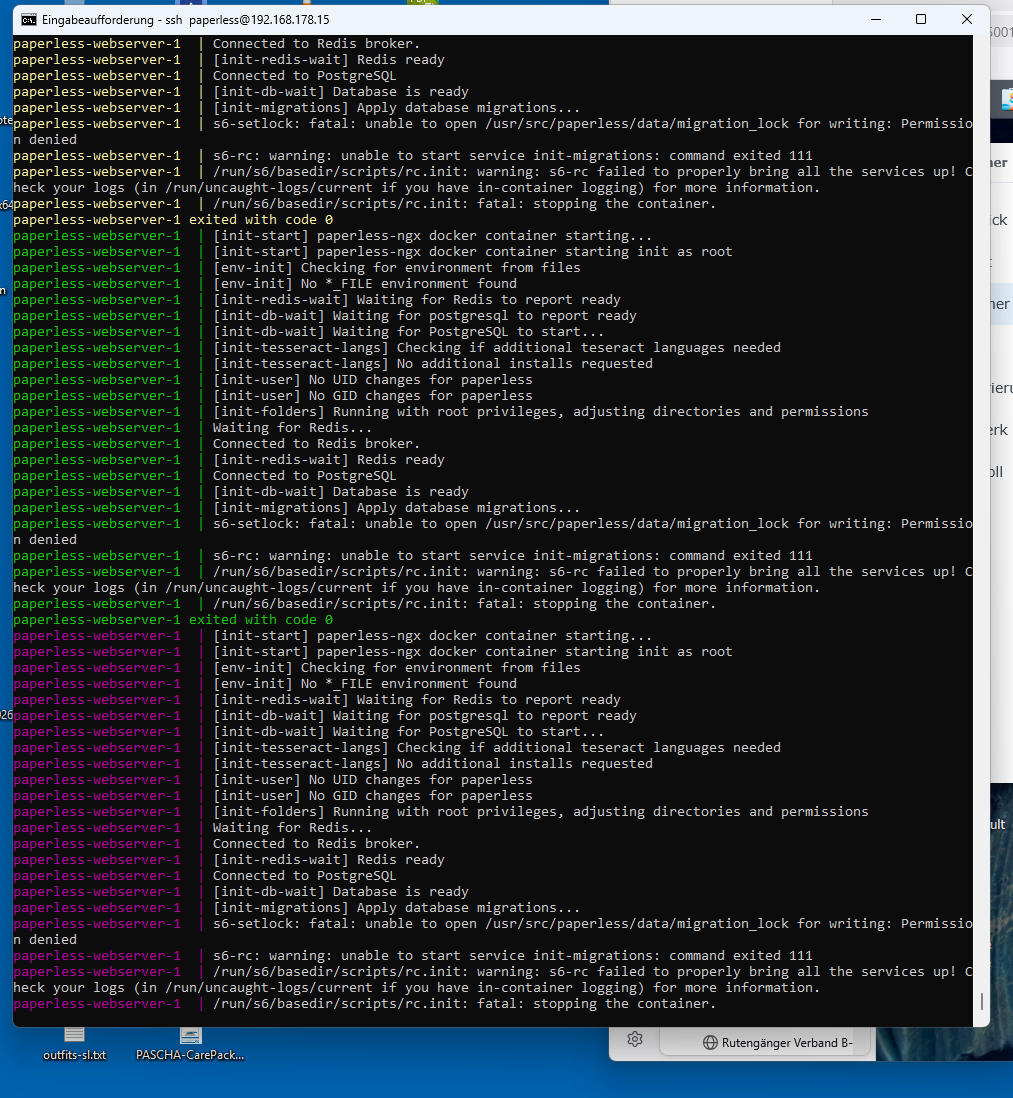Click globe icon beside Rutengänger Verband
Viewport: 1013px width, 1098px height.
[x=709, y=1042]
